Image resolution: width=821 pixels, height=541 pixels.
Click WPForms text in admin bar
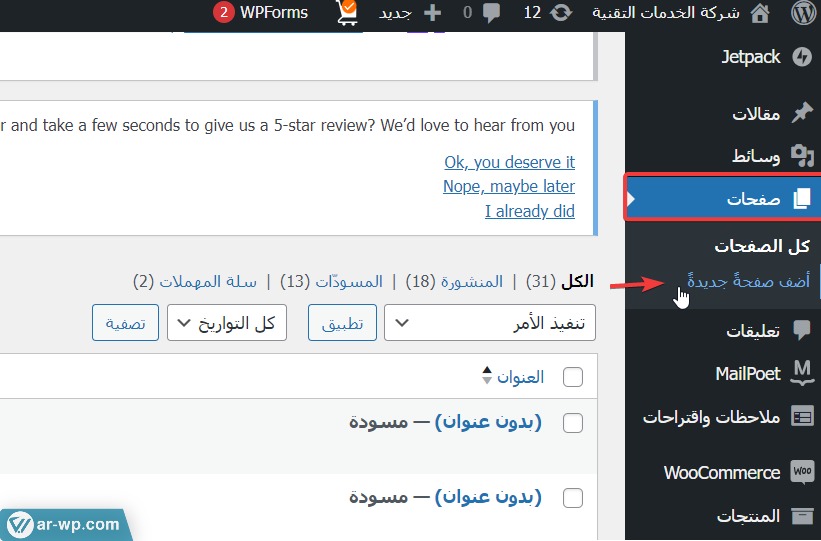274,13
